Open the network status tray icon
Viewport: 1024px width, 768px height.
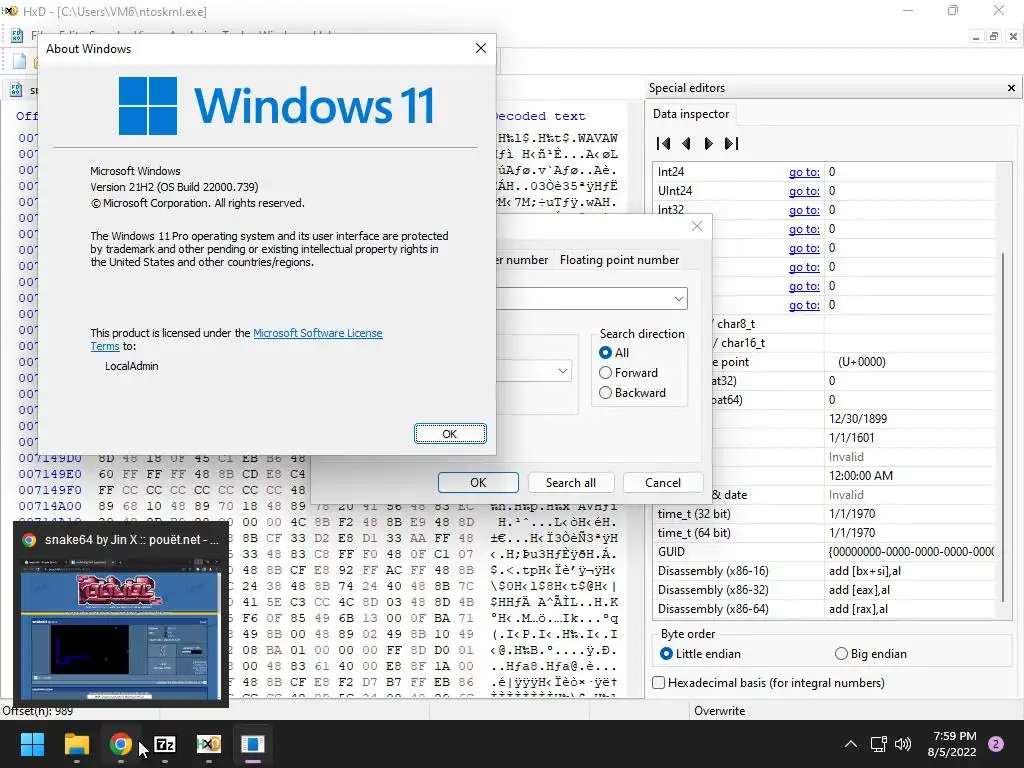pos(878,744)
